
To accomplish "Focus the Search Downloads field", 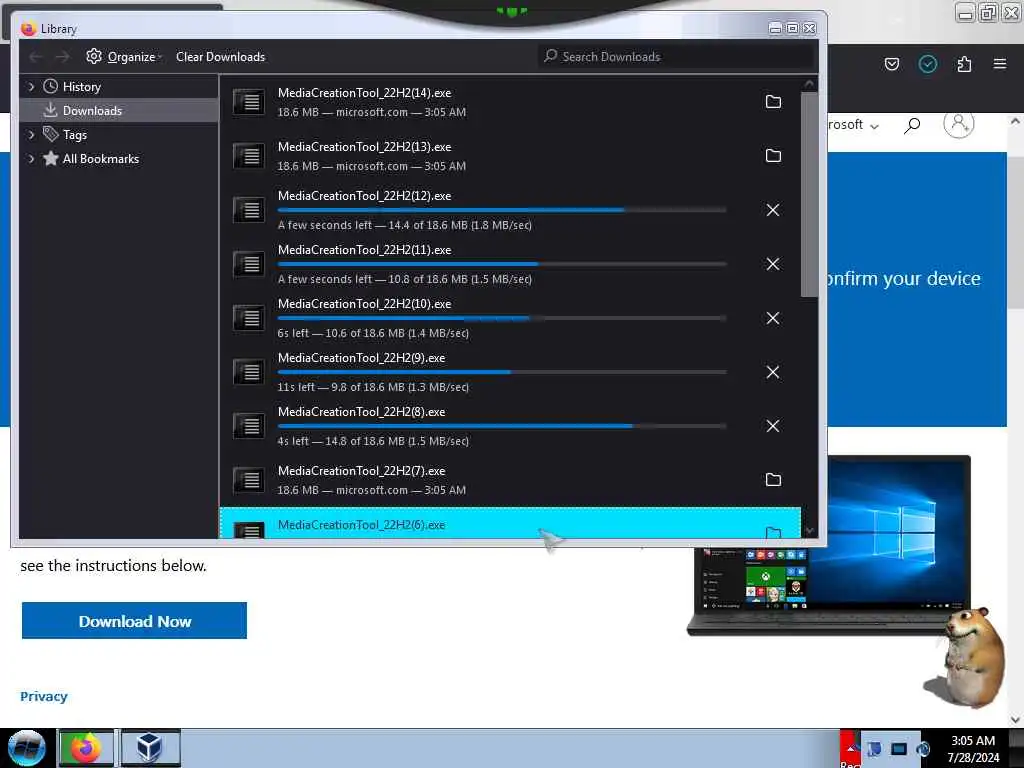I will pos(677,57).
